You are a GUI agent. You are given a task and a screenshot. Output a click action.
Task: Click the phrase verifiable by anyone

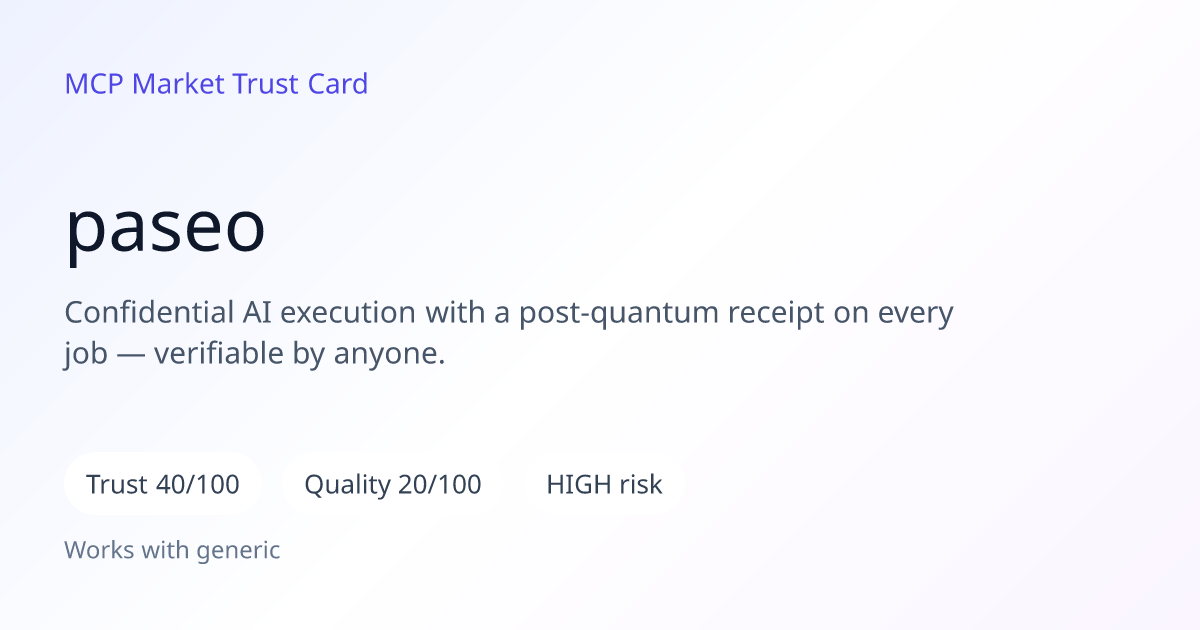(x=299, y=355)
